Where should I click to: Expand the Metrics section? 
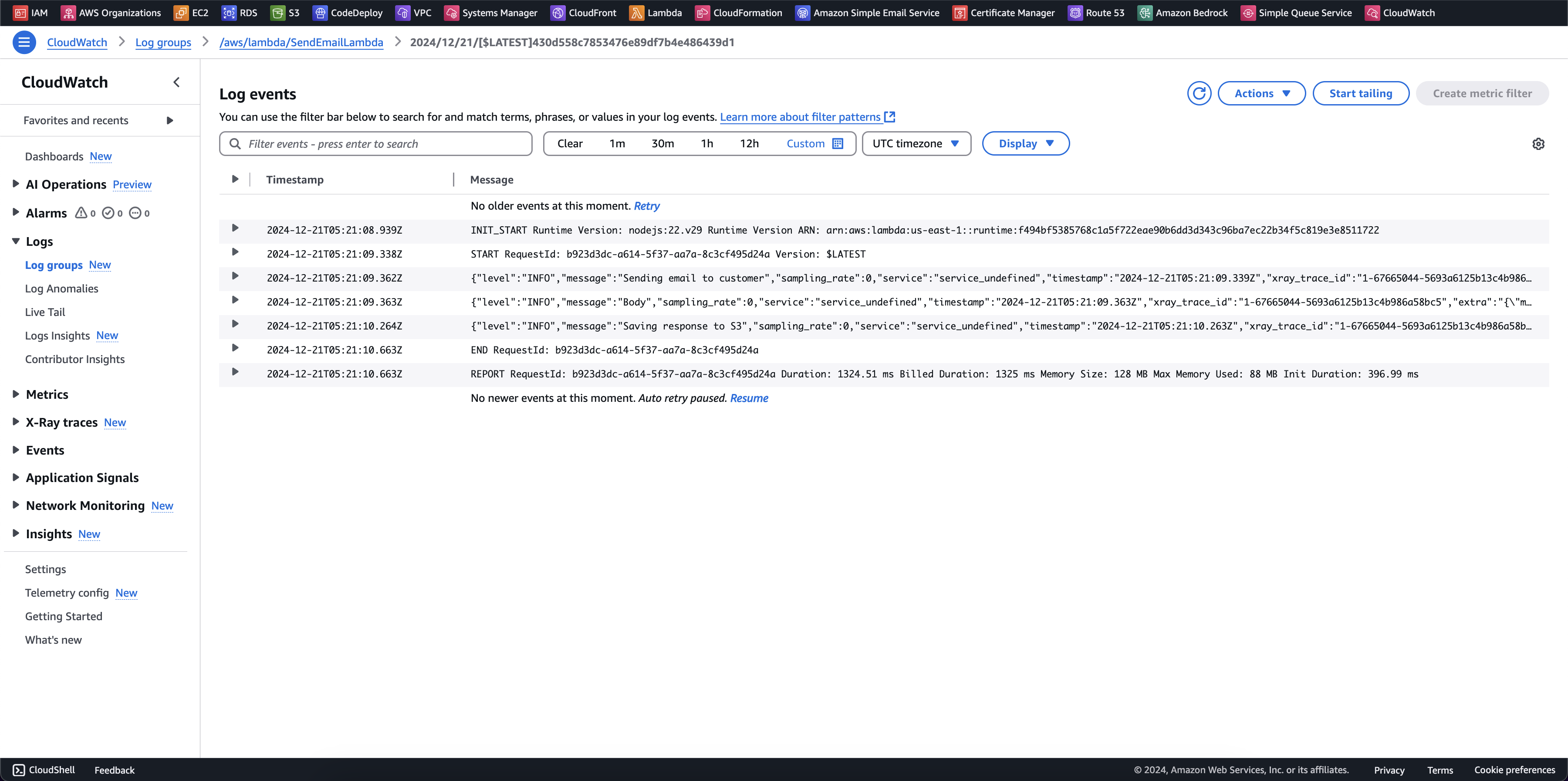pyautogui.click(x=16, y=394)
